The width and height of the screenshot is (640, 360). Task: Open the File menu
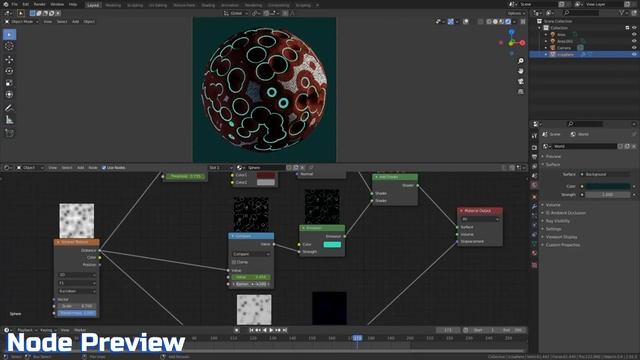[15, 4]
